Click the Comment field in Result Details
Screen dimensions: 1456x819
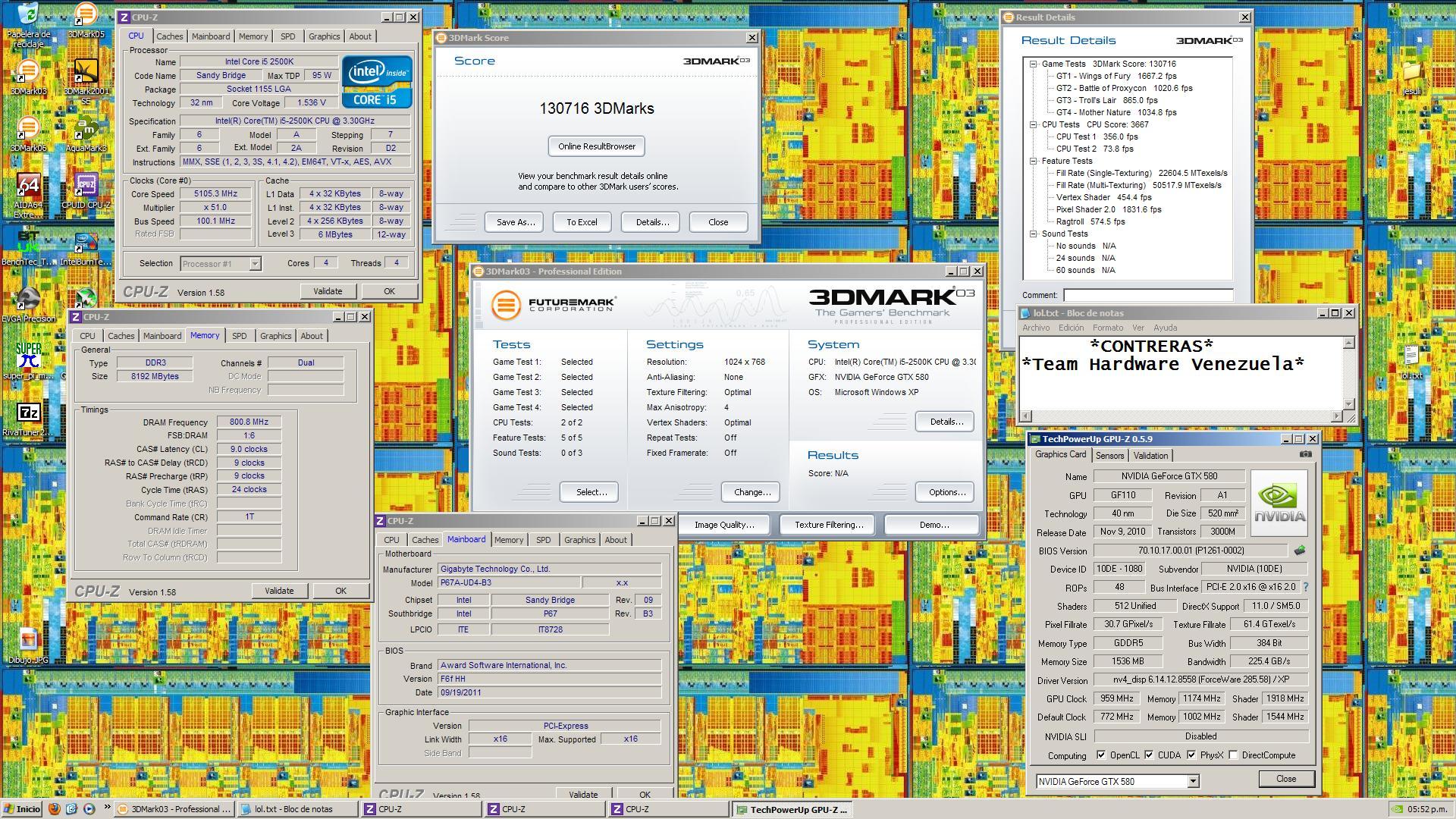point(1147,295)
